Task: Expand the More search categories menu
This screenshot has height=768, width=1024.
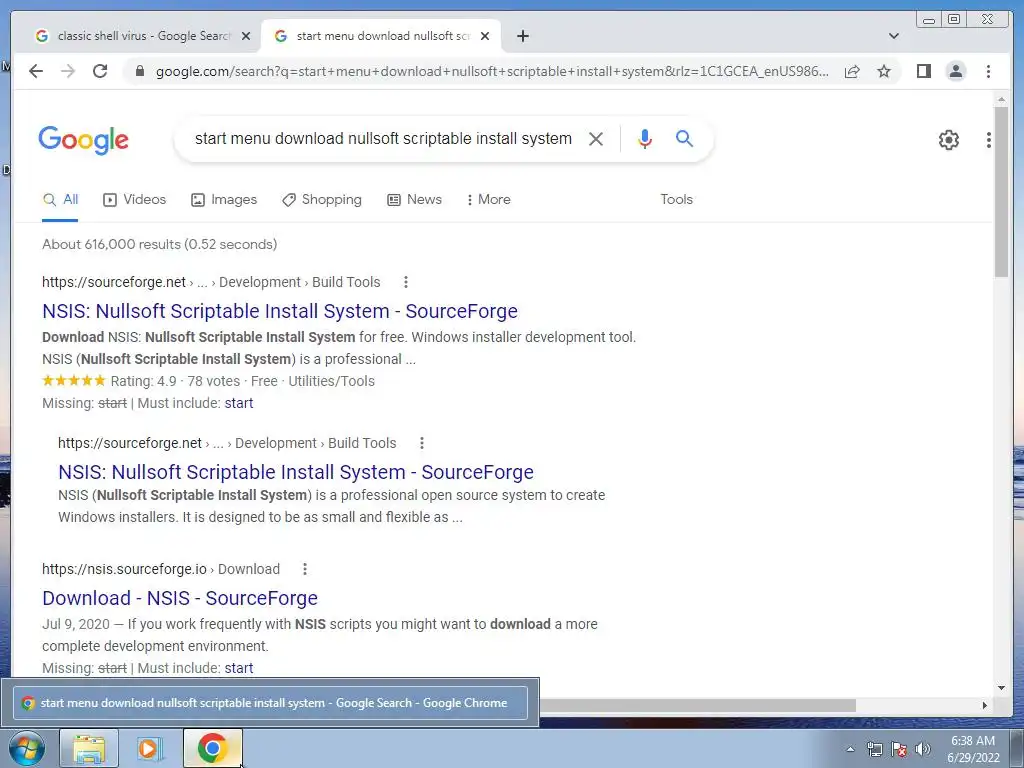Action: click(x=488, y=200)
